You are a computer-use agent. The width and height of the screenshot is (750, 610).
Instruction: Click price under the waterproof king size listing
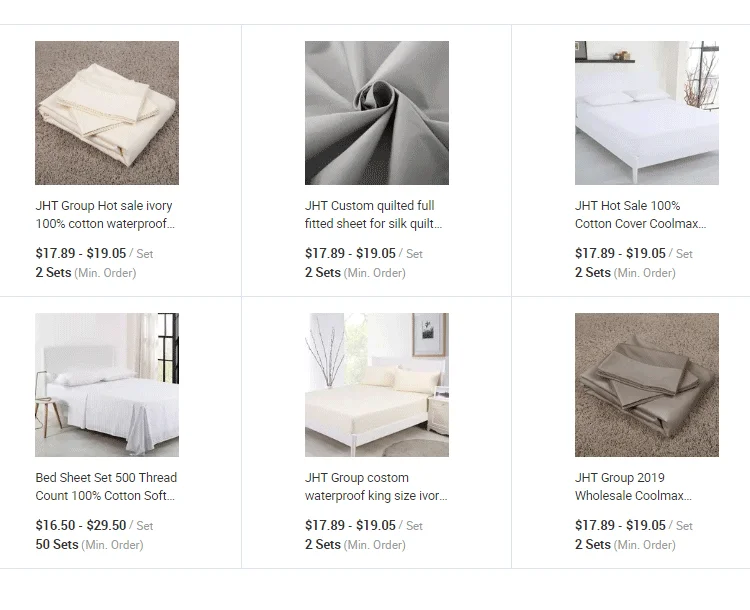(350, 525)
